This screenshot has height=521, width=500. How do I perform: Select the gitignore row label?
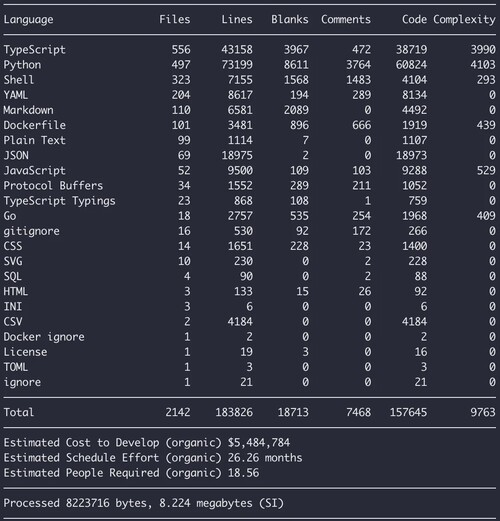(31, 231)
